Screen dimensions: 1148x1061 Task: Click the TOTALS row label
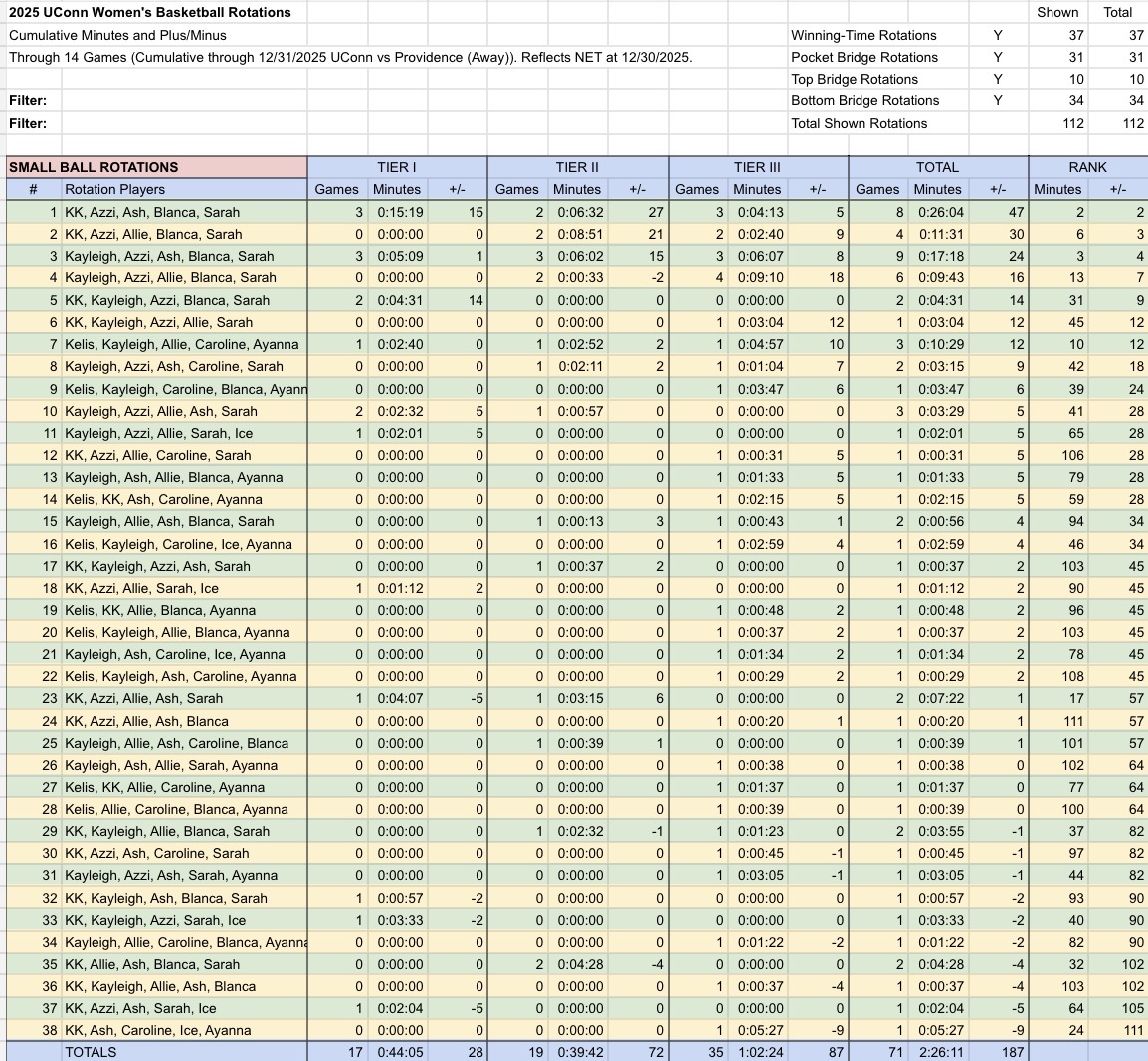coord(91,1052)
